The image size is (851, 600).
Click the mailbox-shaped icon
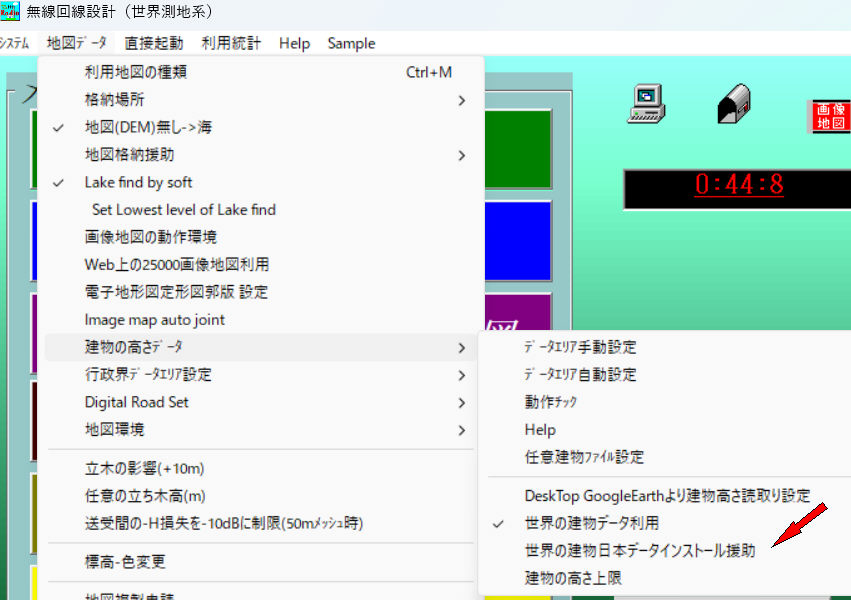tap(734, 103)
